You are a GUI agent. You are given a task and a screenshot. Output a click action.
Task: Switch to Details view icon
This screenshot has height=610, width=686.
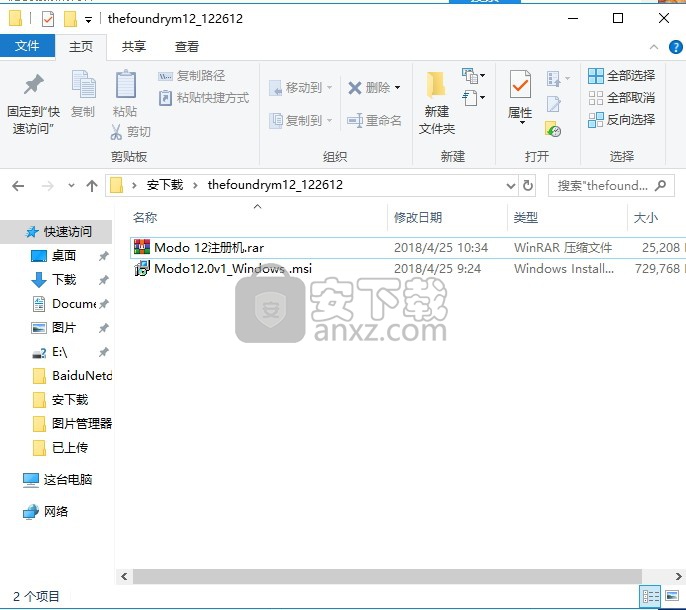pos(651,596)
